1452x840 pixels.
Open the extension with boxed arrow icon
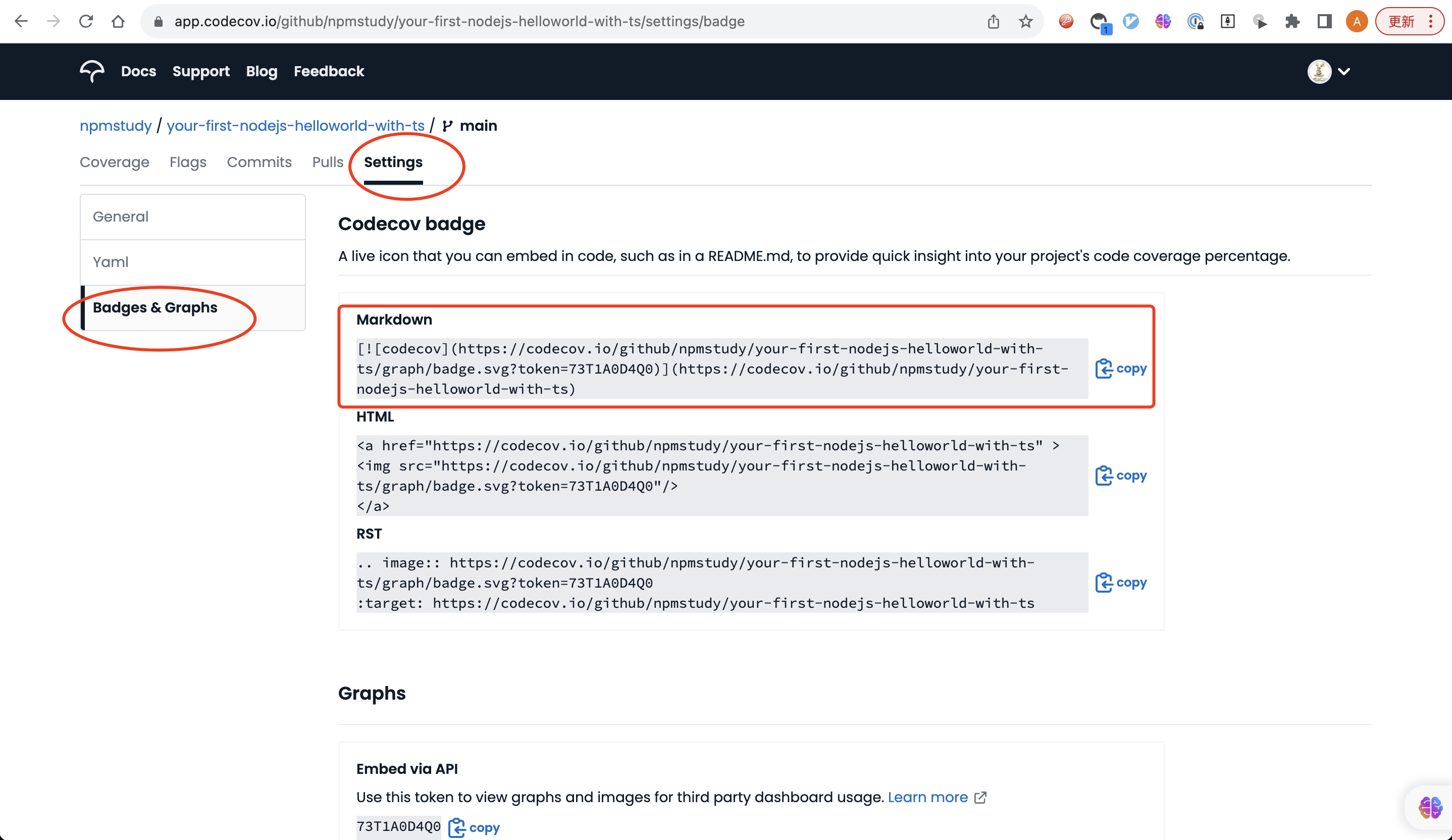1227,21
